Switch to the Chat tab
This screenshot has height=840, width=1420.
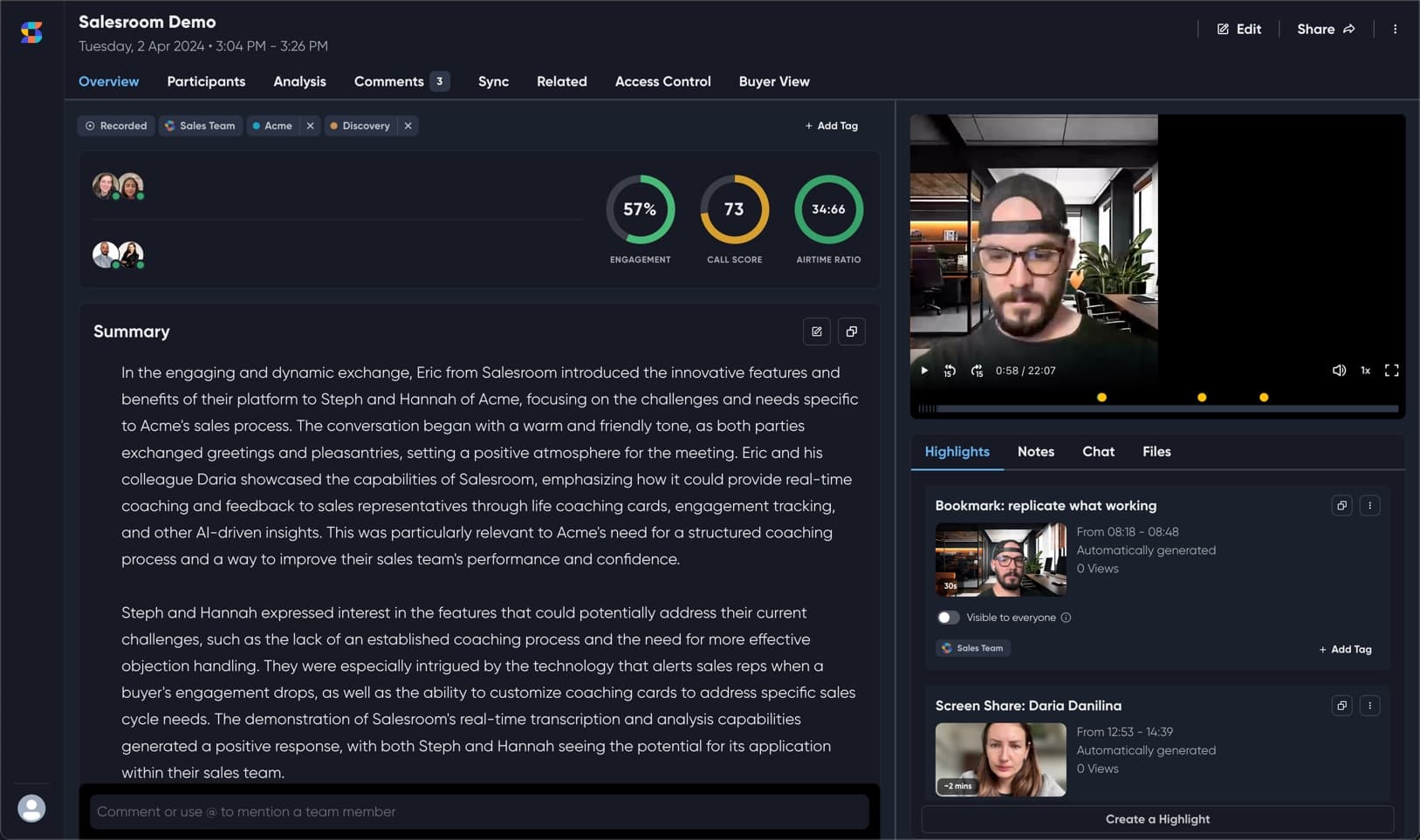point(1098,452)
